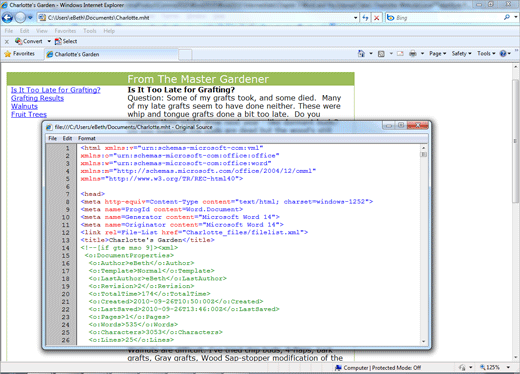Expand the Convert button dropdown arrow
The width and height of the screenshot is (520, 374).
(49, 41)
